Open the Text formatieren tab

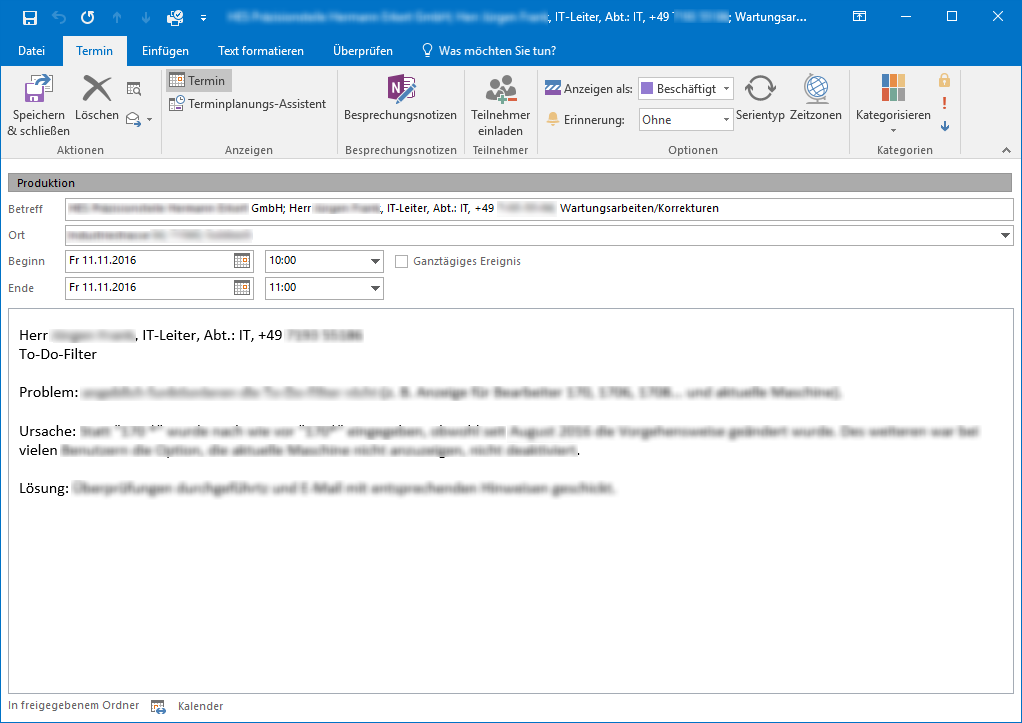261,51
